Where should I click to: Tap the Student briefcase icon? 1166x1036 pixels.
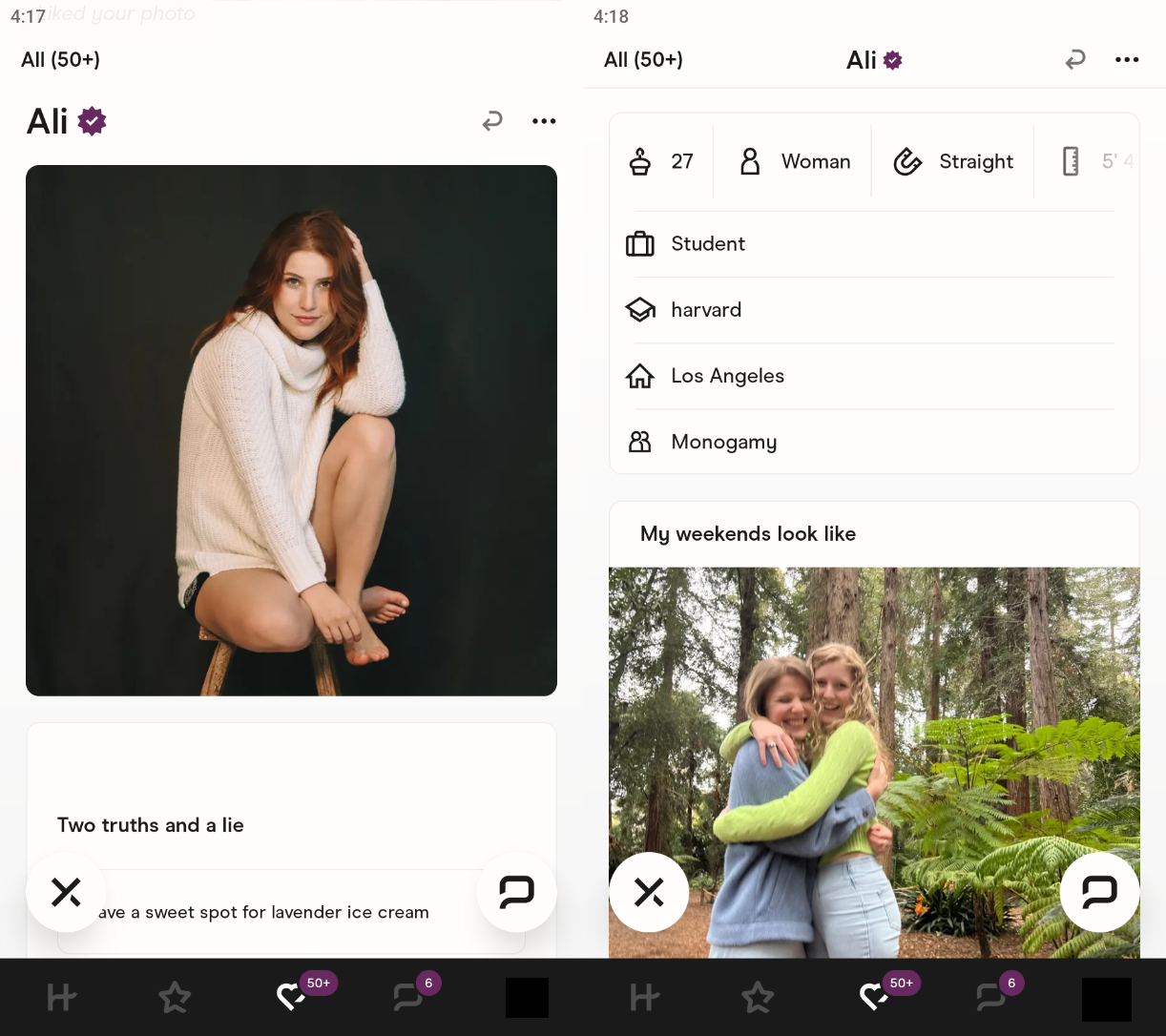[639, 244]
